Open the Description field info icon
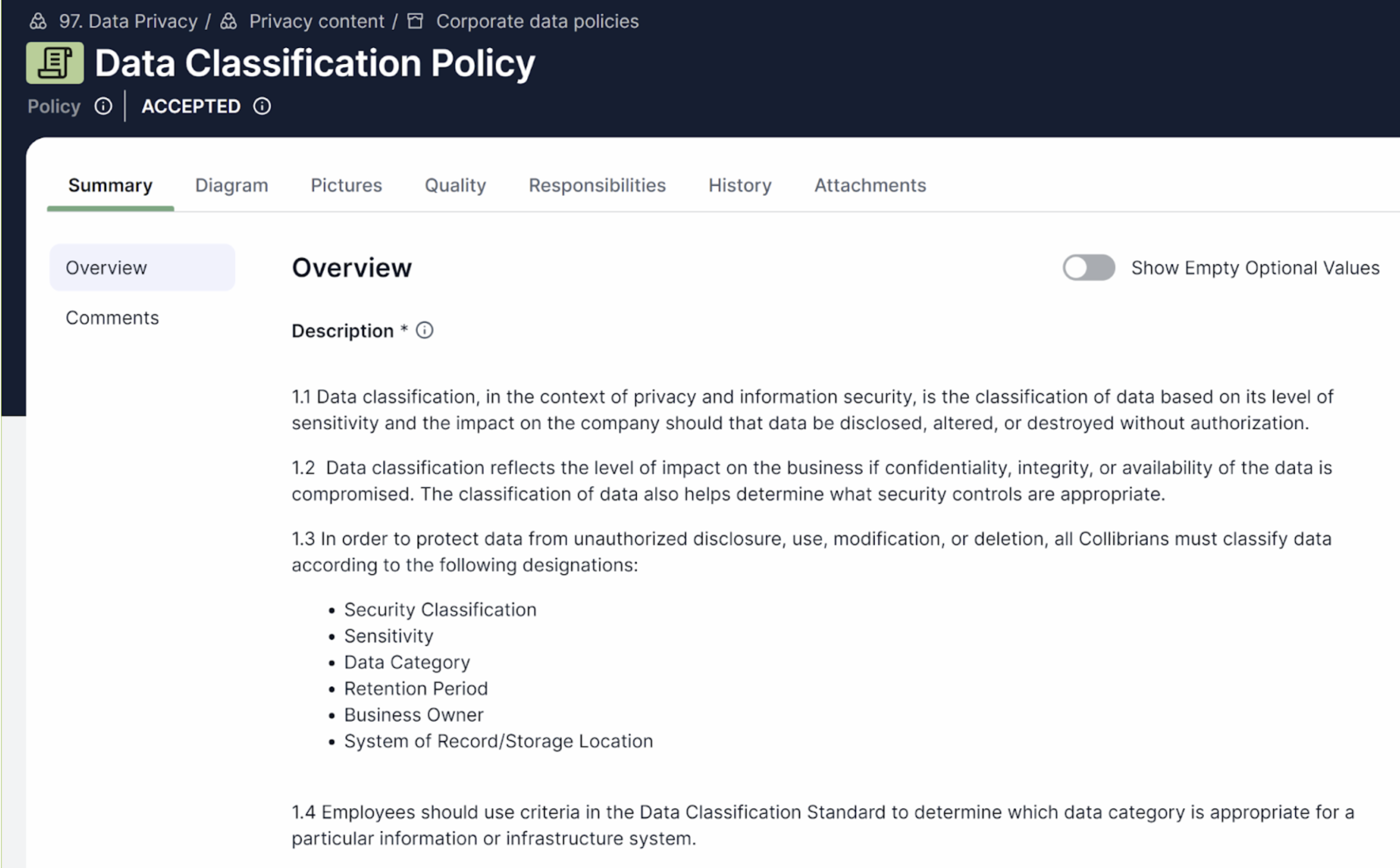The width and height of the screenshot is (1400, 868). (x=424, y=330)
